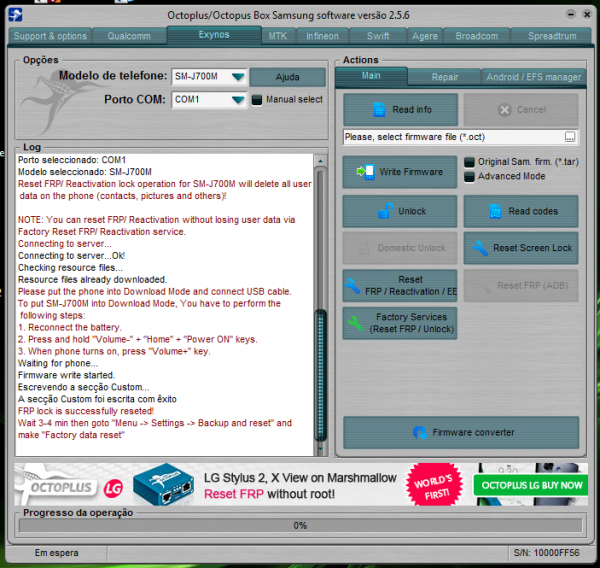Click the log scroll up arrow
The image size is (600, 568).
click(x=321, y=161)
